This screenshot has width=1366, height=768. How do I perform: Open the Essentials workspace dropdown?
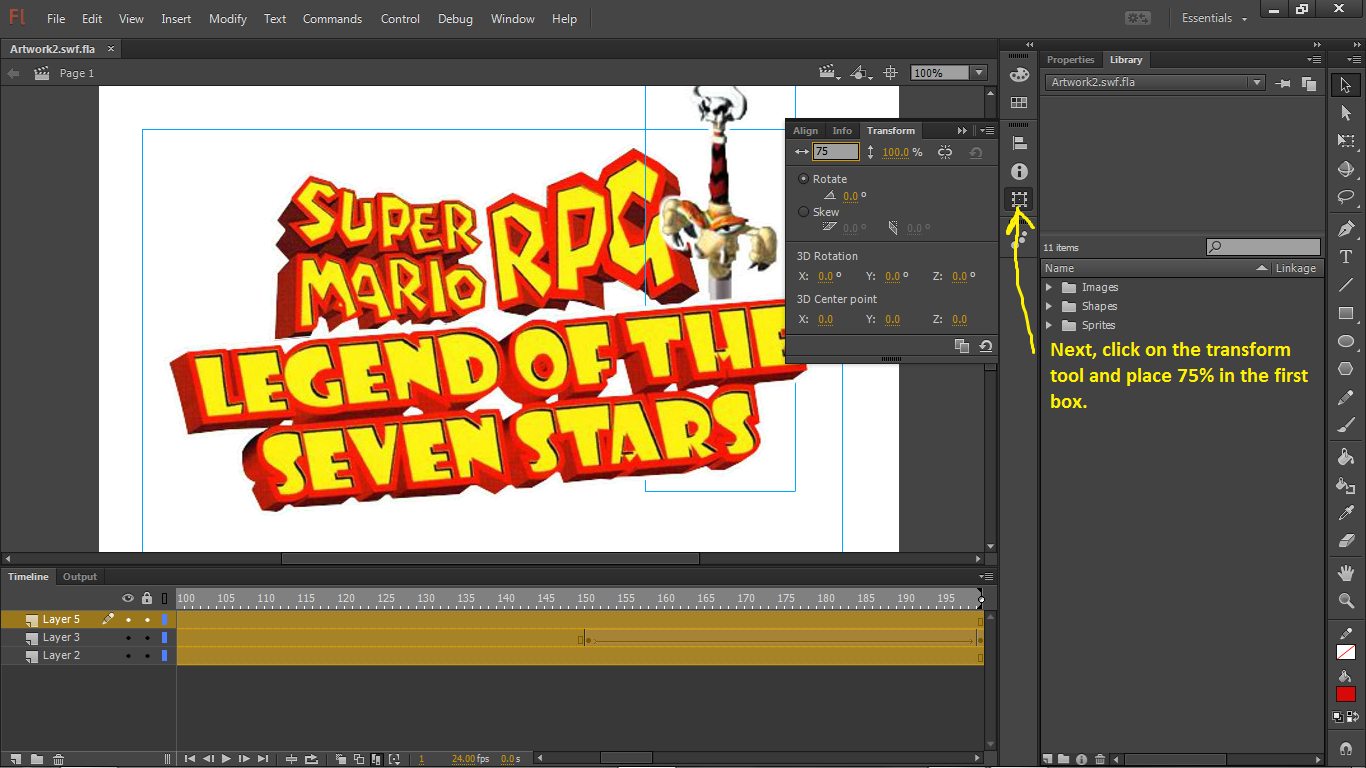[x=1215, y=18]
